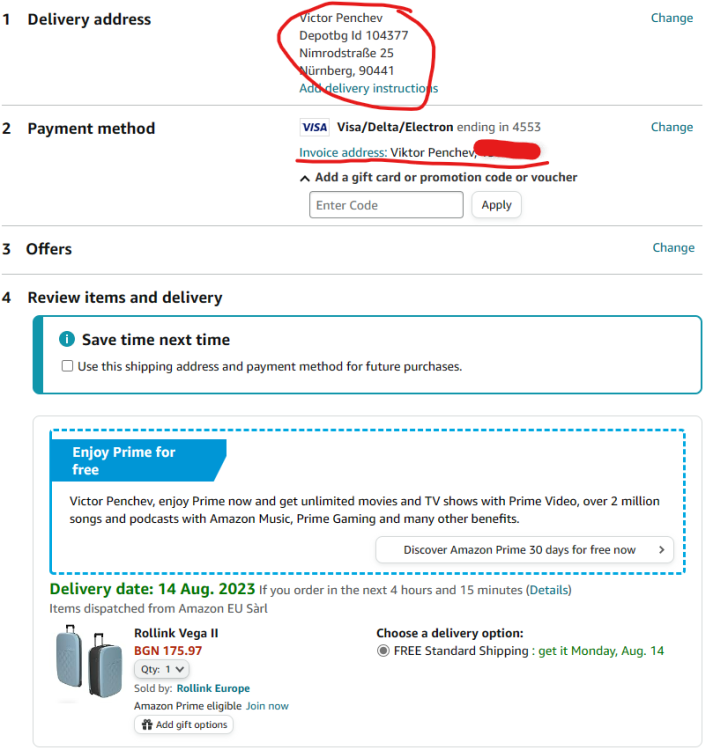The image size is (713, 750).
Task: Change the payment method
Action: (671, 127)
